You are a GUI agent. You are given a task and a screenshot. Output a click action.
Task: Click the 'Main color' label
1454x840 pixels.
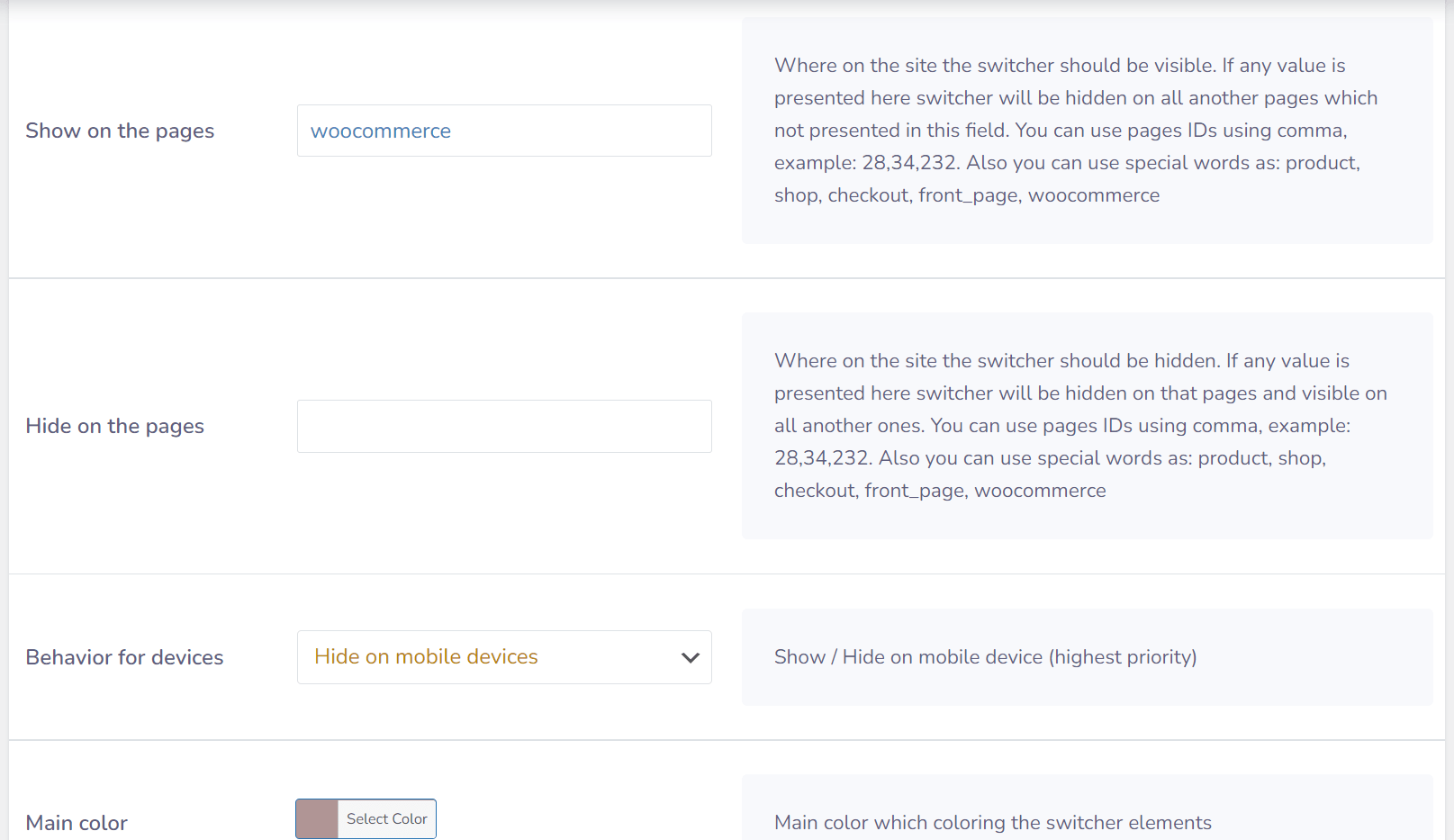pos(77,823)
